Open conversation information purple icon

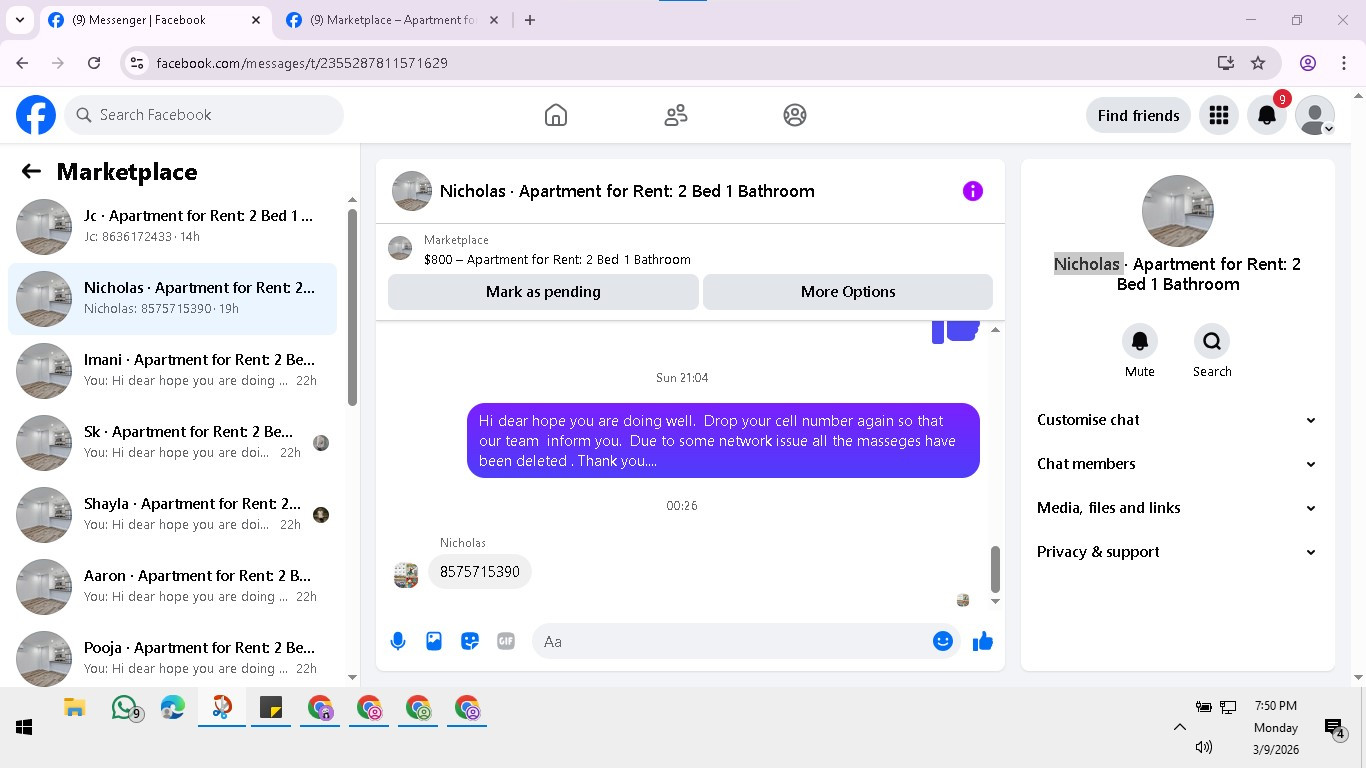pyautogui.click(x=973, y=191)
